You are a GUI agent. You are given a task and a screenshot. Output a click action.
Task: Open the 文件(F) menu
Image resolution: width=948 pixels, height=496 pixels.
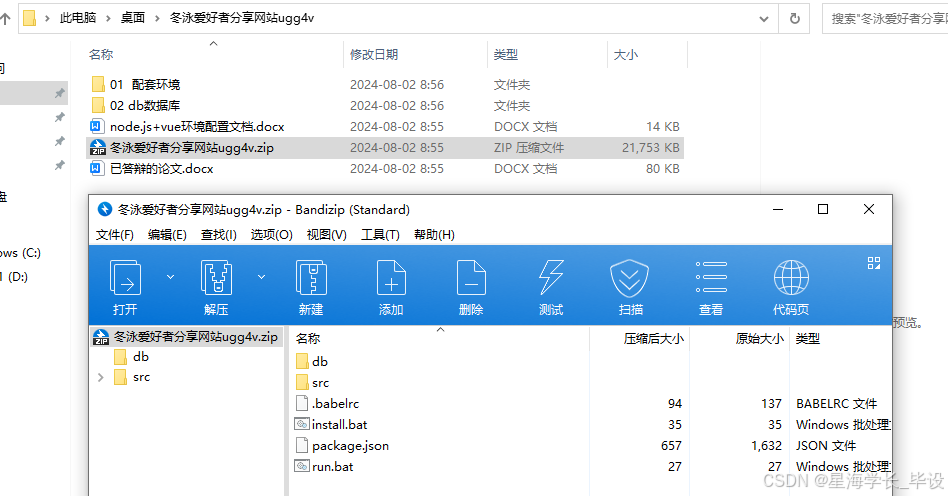[x=114, y=235]
